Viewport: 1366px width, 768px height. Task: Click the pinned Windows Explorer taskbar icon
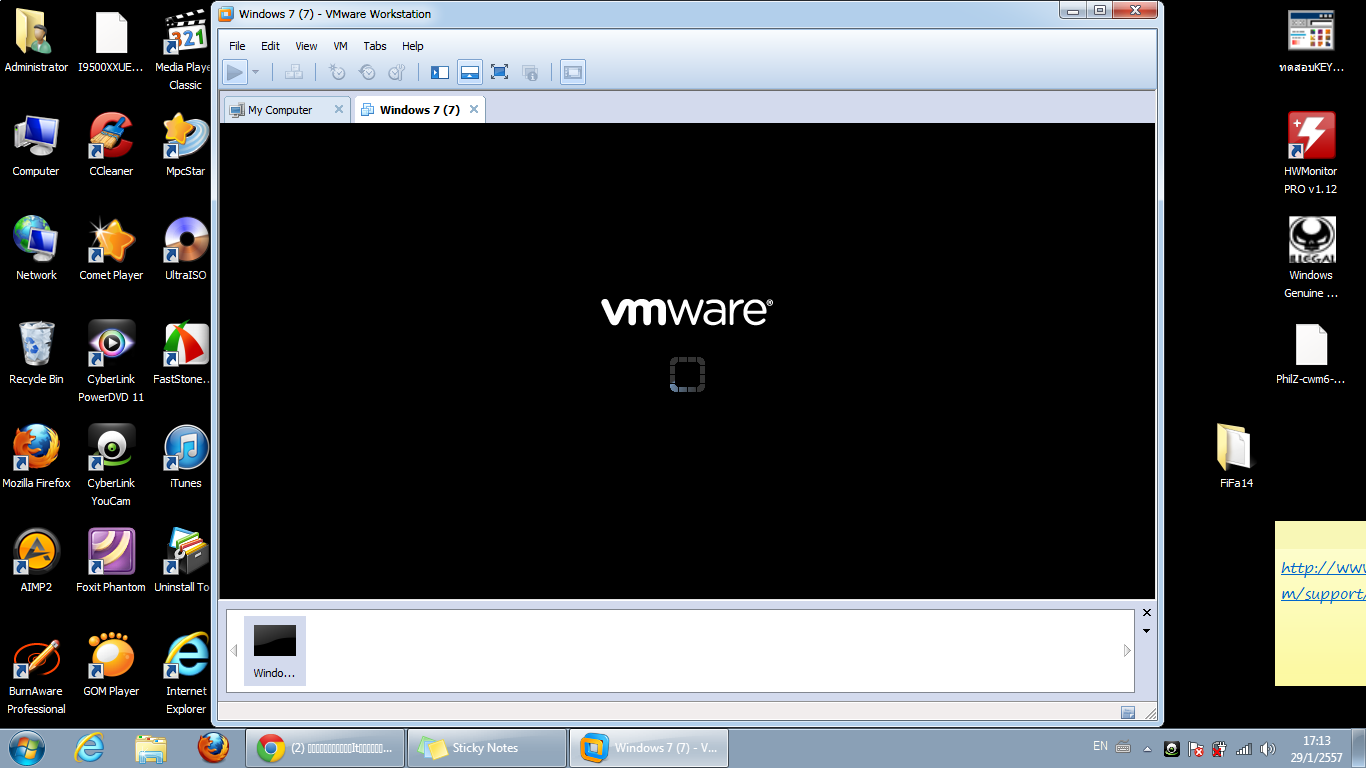[151, 748]
